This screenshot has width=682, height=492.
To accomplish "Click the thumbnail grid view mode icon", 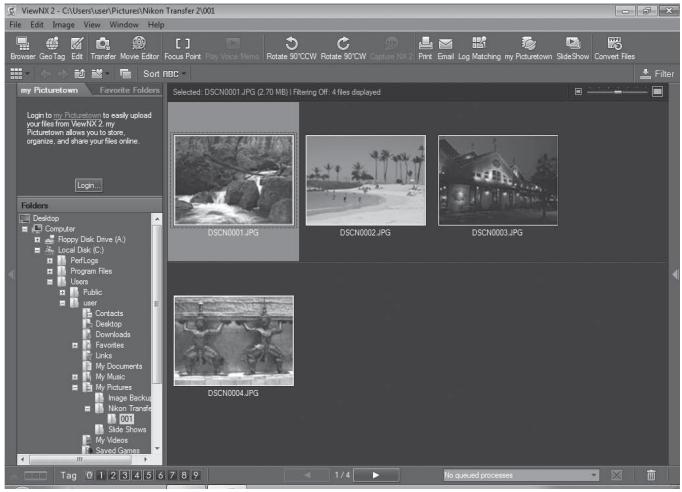I will (17, 74).
